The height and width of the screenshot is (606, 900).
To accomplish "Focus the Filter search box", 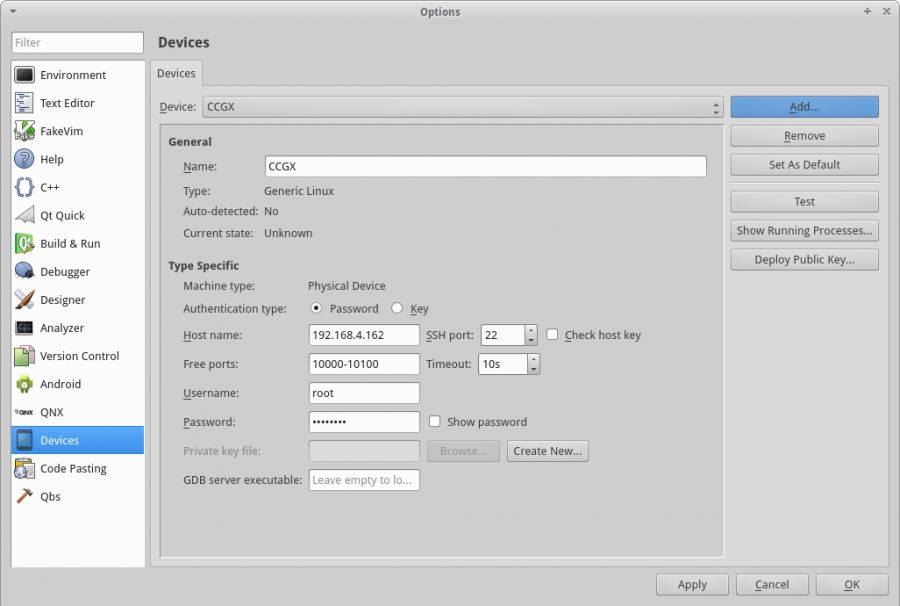I will [78, 43].
